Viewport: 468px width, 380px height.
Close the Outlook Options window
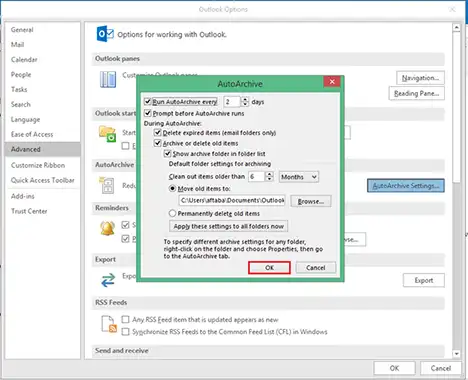tap(452, 9)
